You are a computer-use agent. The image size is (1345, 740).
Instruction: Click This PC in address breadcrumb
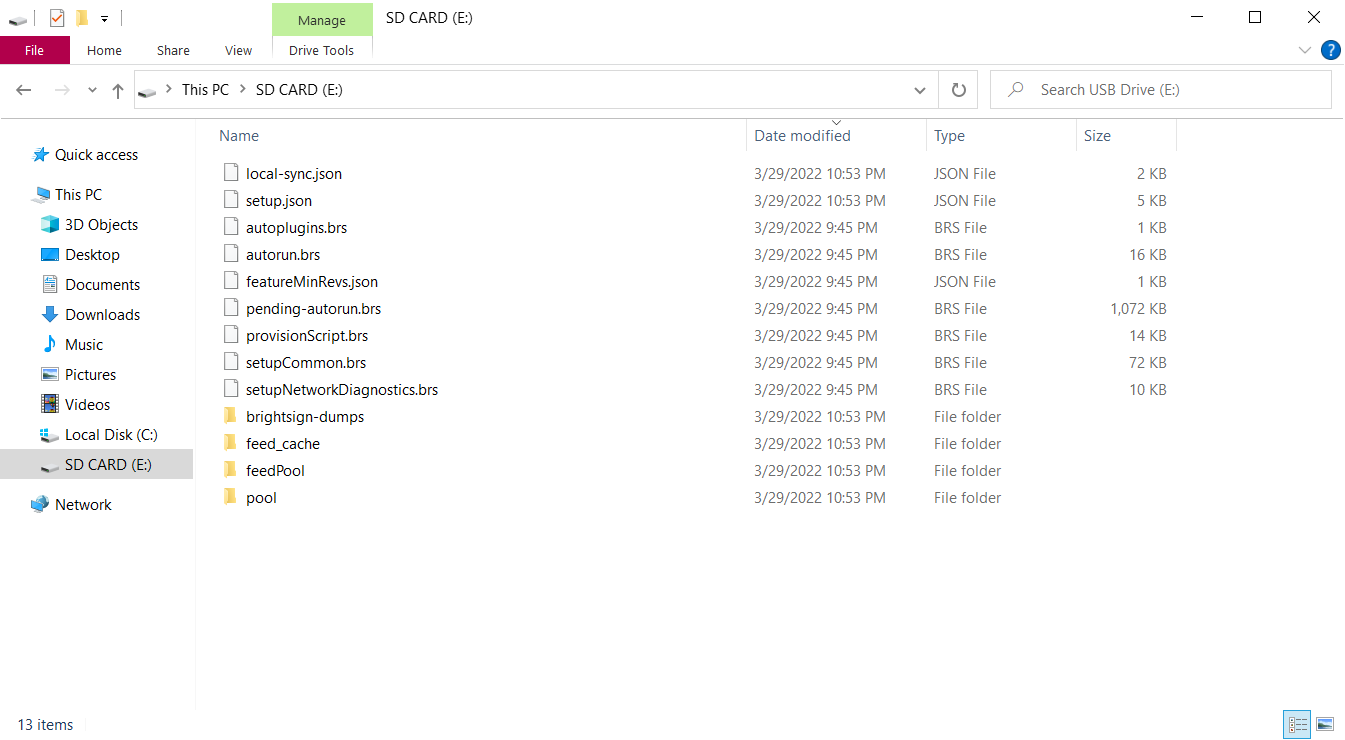[205, 90]
